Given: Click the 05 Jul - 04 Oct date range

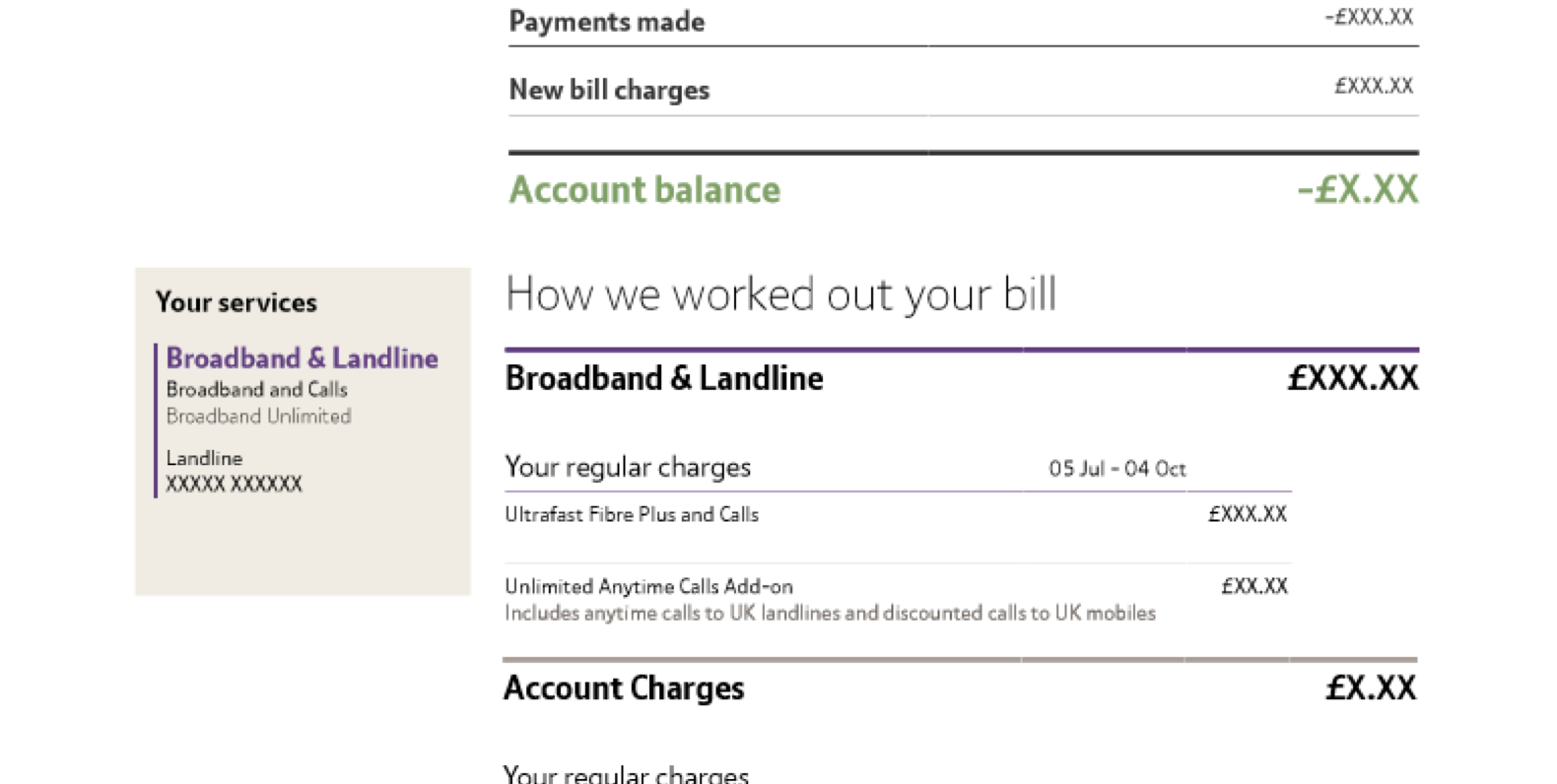Looking at the screenshot, I should [x=1117, y=469].
